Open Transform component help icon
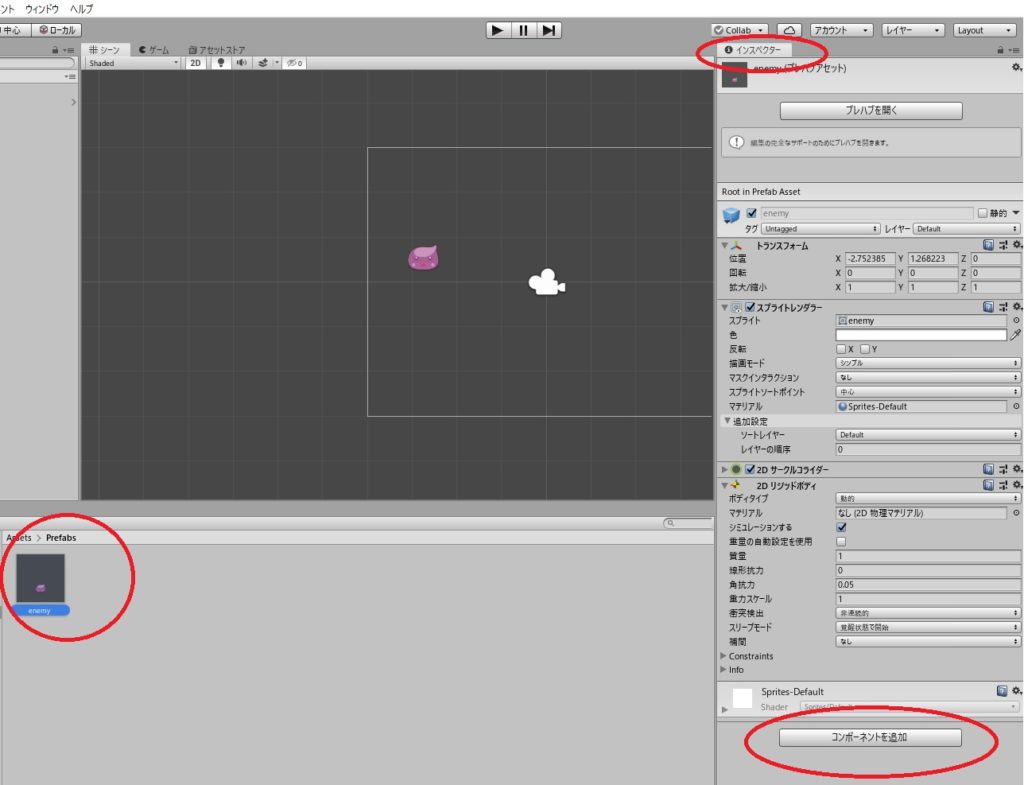The width and height of the screenshot is (1024, 785). coord(988,245)
